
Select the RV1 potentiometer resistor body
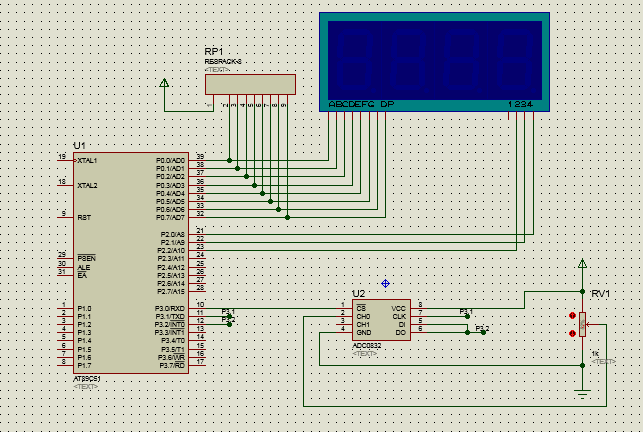coord(582,325)
